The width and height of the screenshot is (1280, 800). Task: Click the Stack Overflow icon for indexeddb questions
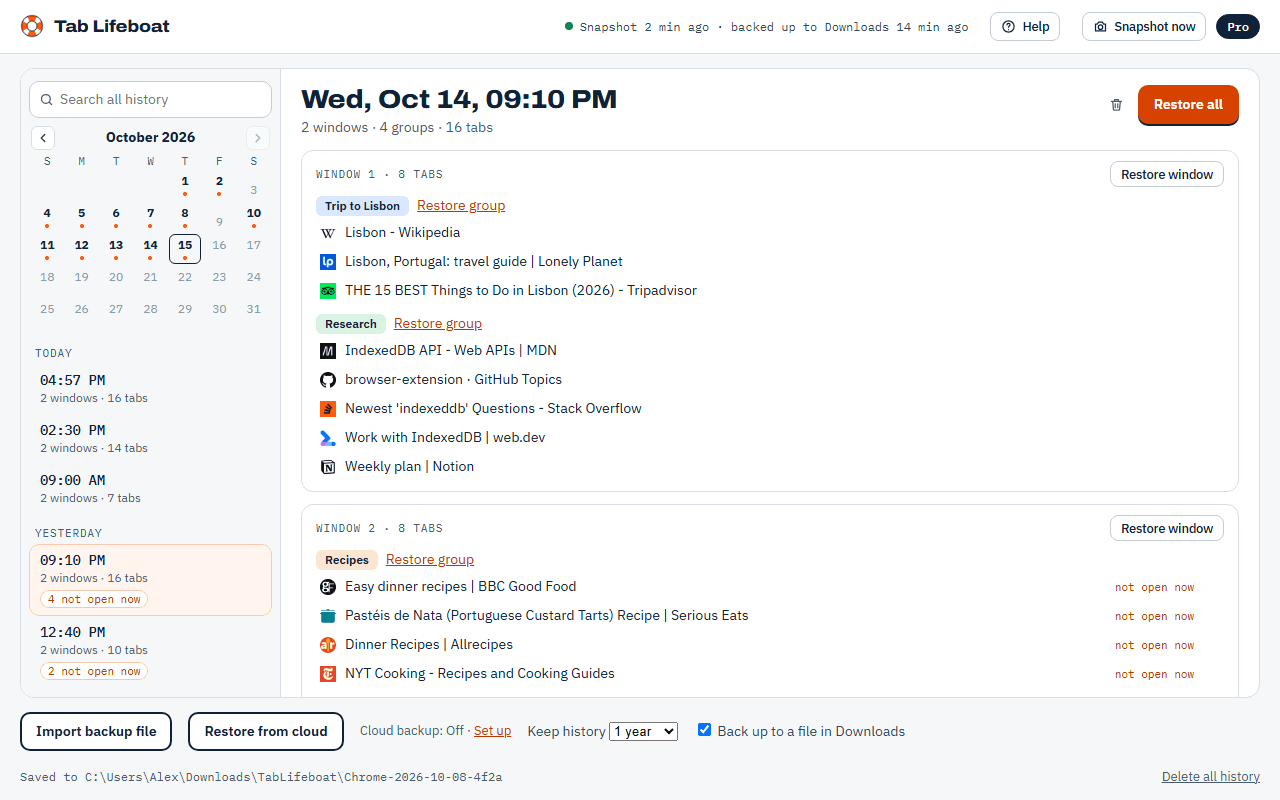click(x=328, y=409)
